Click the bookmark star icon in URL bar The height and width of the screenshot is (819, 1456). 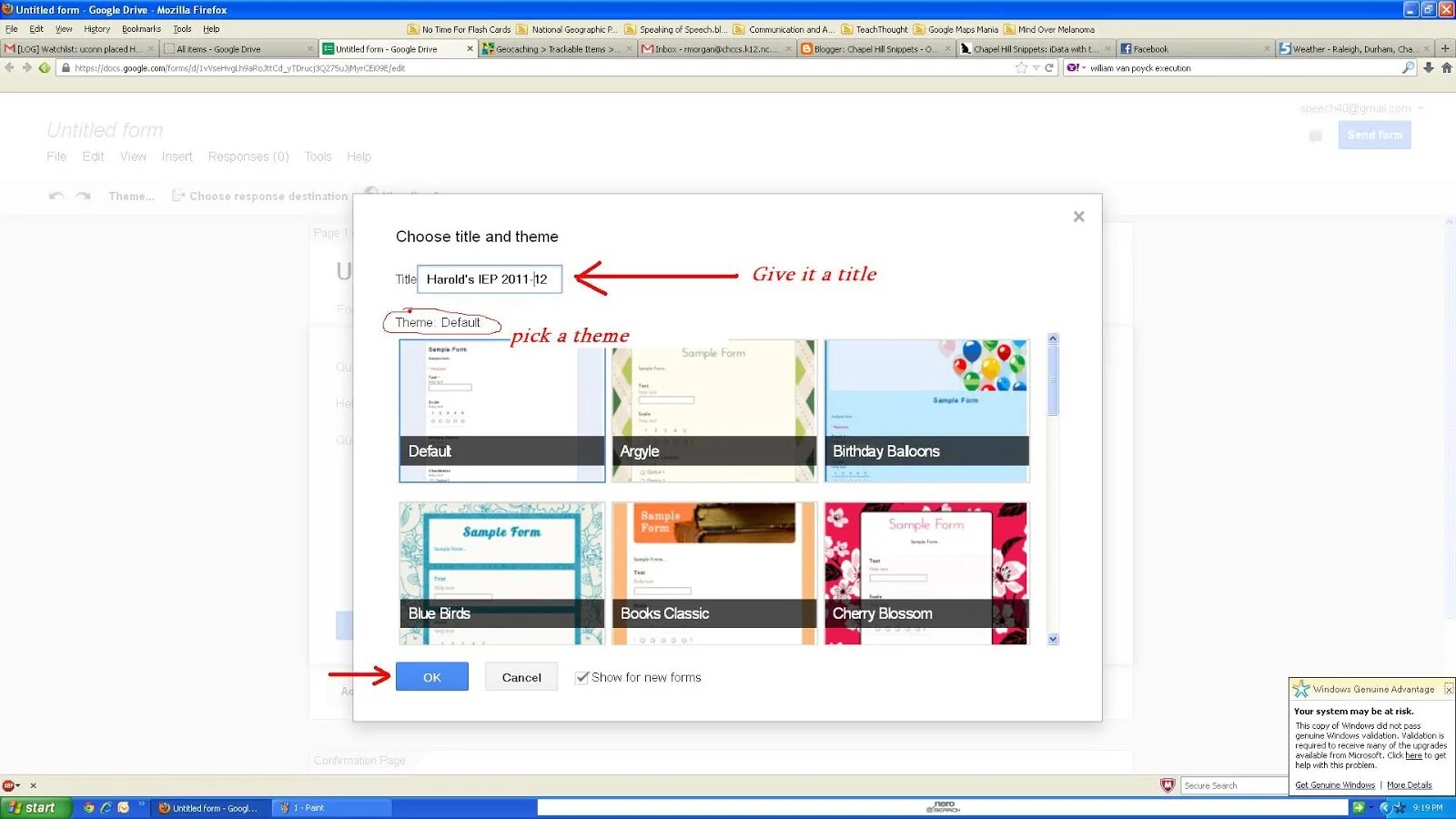(x=1021, y=67)
